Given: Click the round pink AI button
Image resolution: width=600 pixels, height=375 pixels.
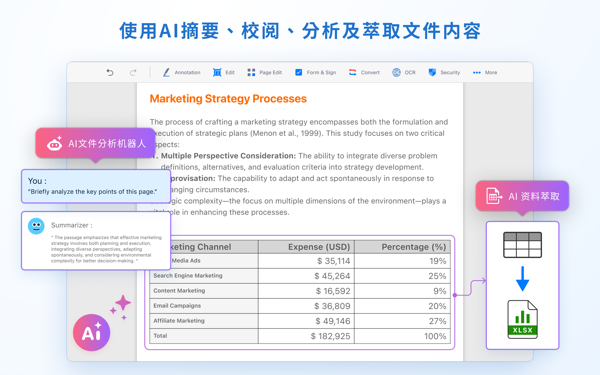Looking at the screenshot, I should click(x=91, y=333).
